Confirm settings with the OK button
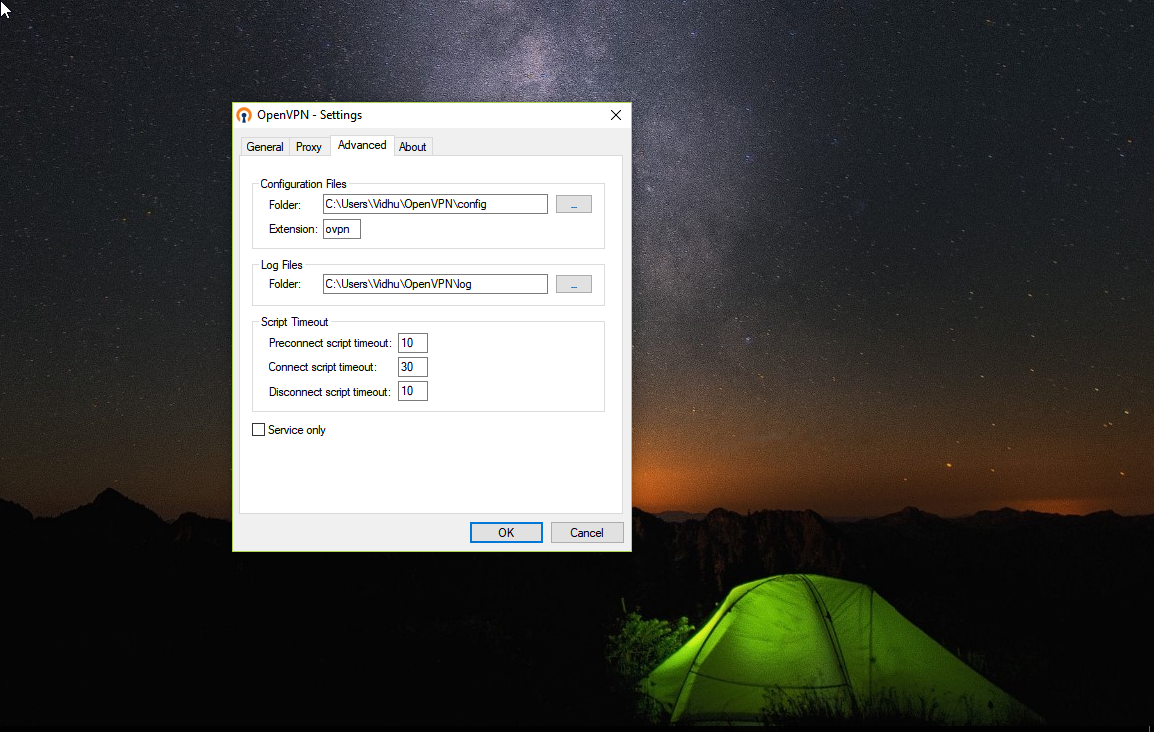This screenshot has width=1154, height=732. tap(506, 533)
